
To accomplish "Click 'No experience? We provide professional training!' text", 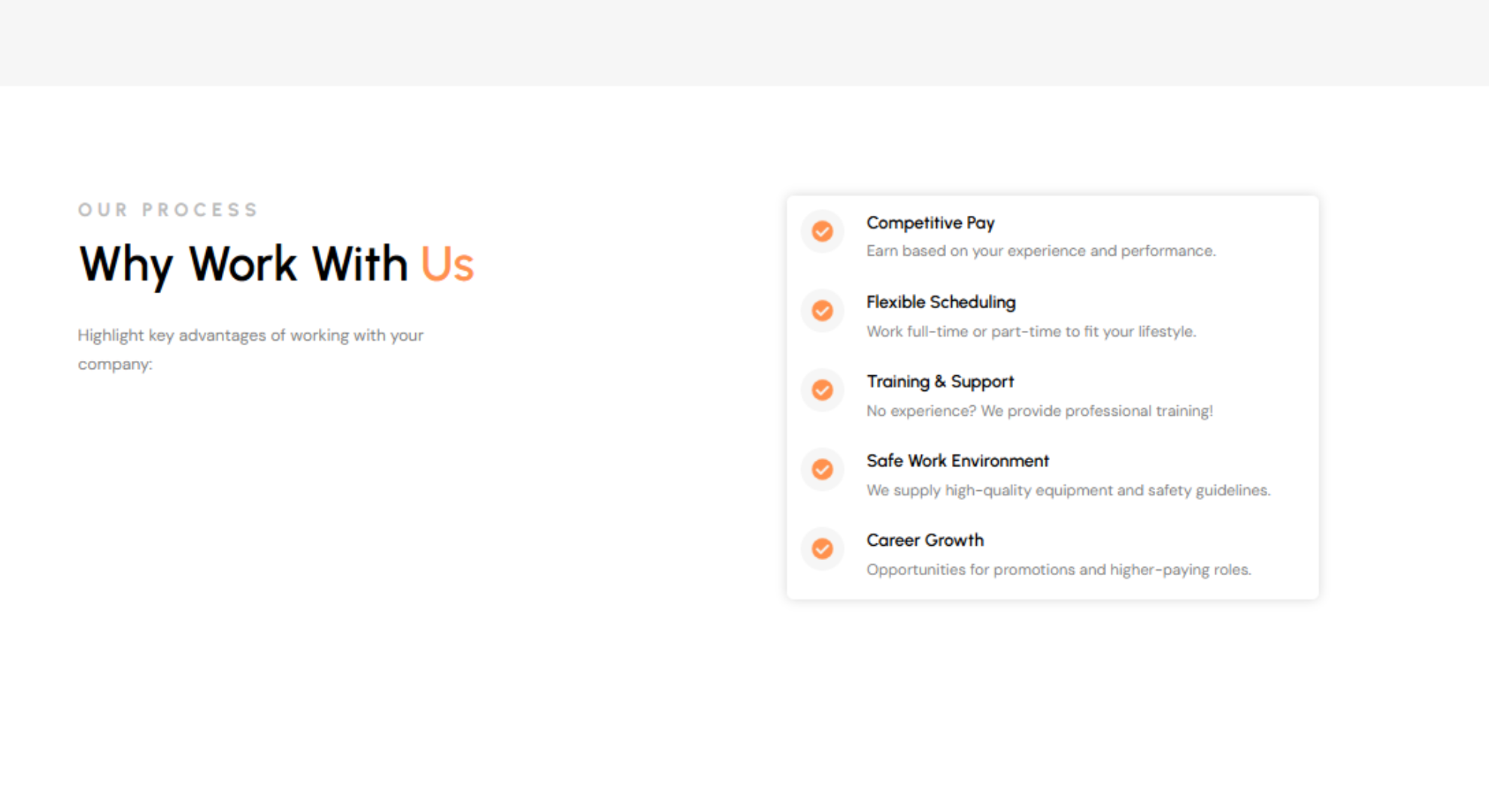I will 1039,411.
